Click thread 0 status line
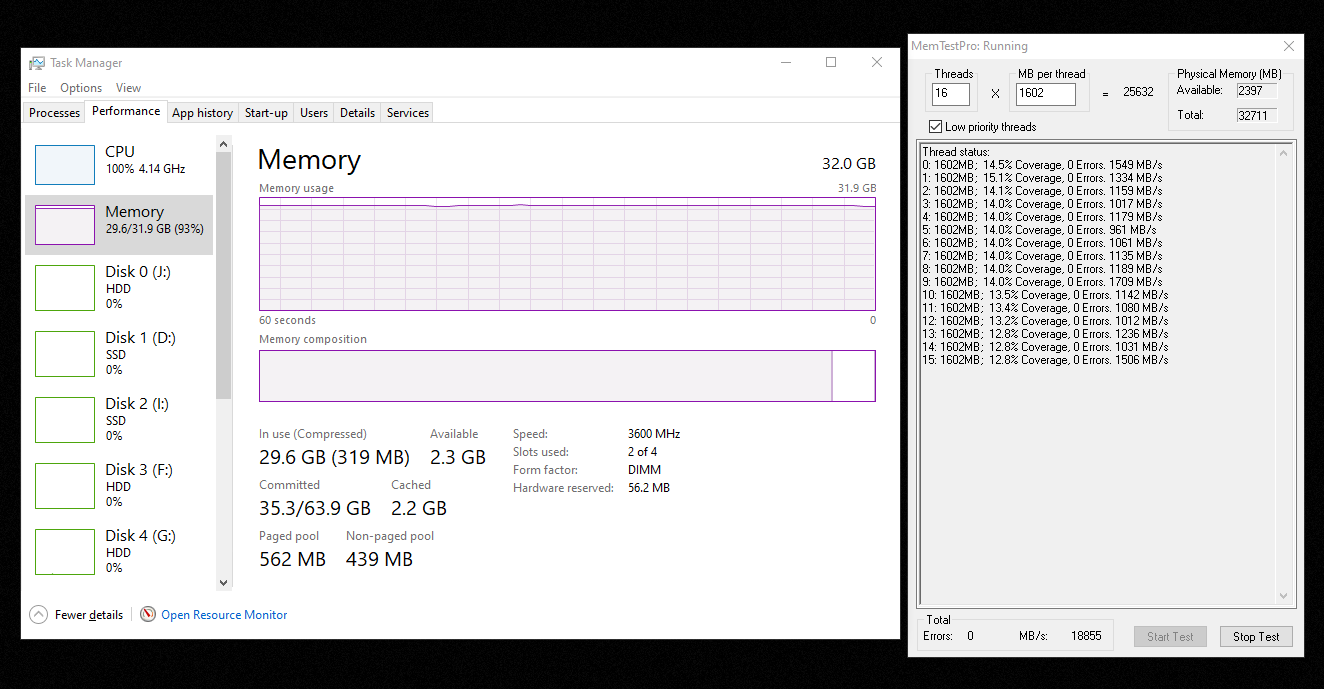The width and height of the screenshot is (1324, 689). [1042, 165]
